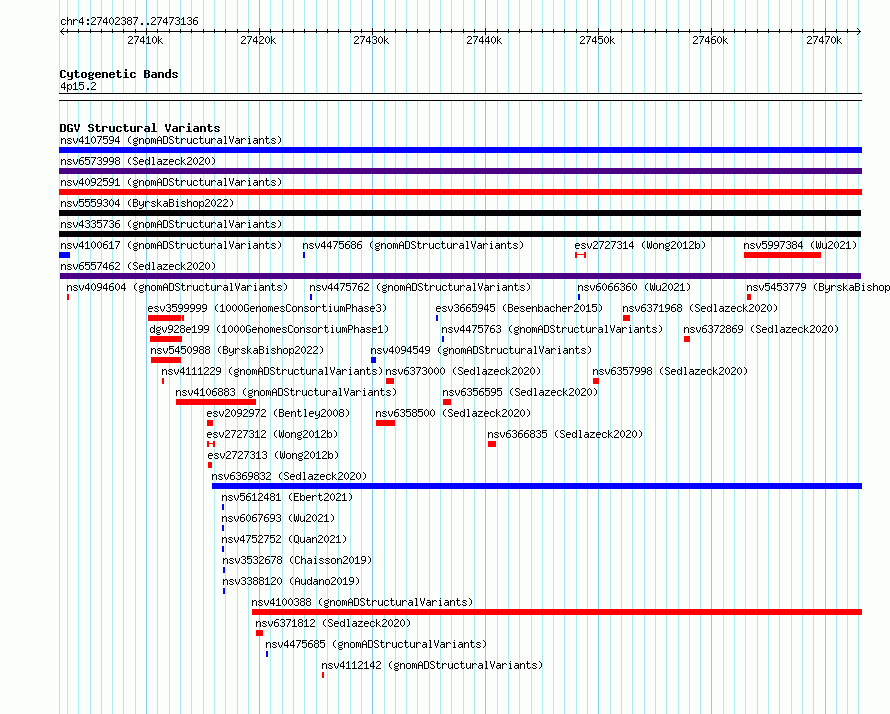Click the Cytogenetic Bands track title
Viewport: 890px width, 714px height.
click(119, 74)
